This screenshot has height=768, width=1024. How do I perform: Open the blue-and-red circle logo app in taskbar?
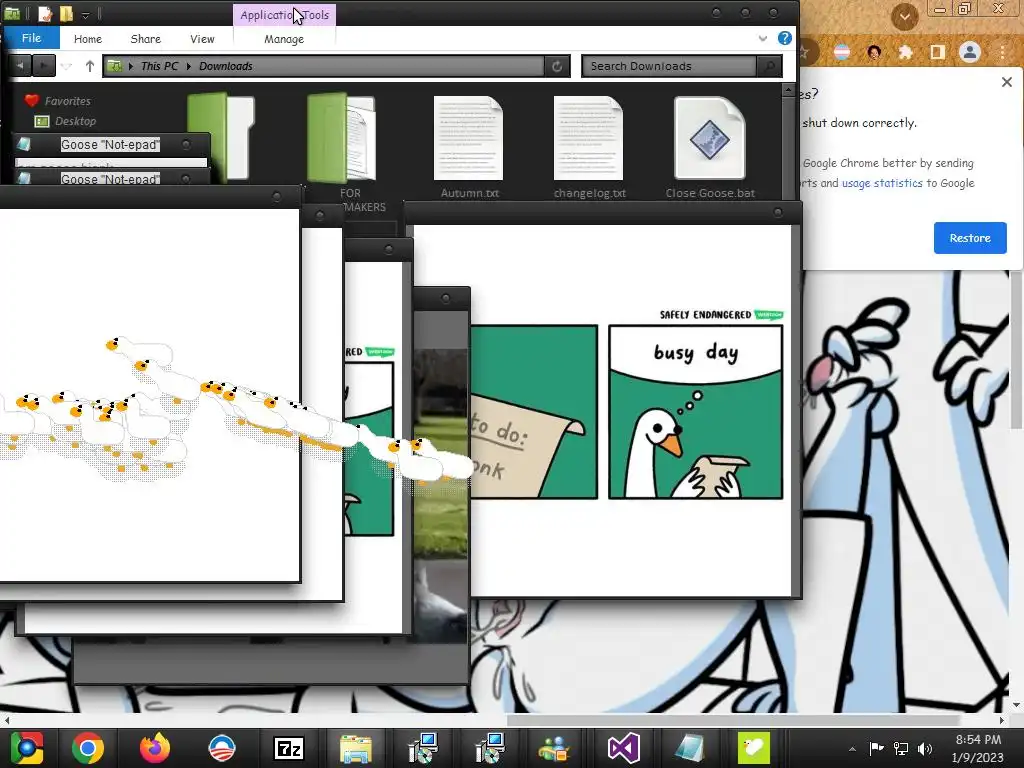pyautogui.click(x=221, y=748)
